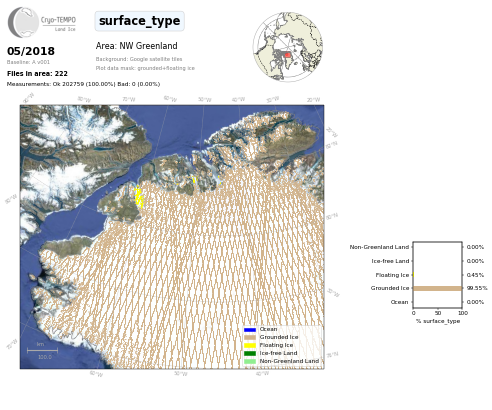Click the yellow Floating Ice legend swatch
This screenshot has height=410, width=492.
250,345
